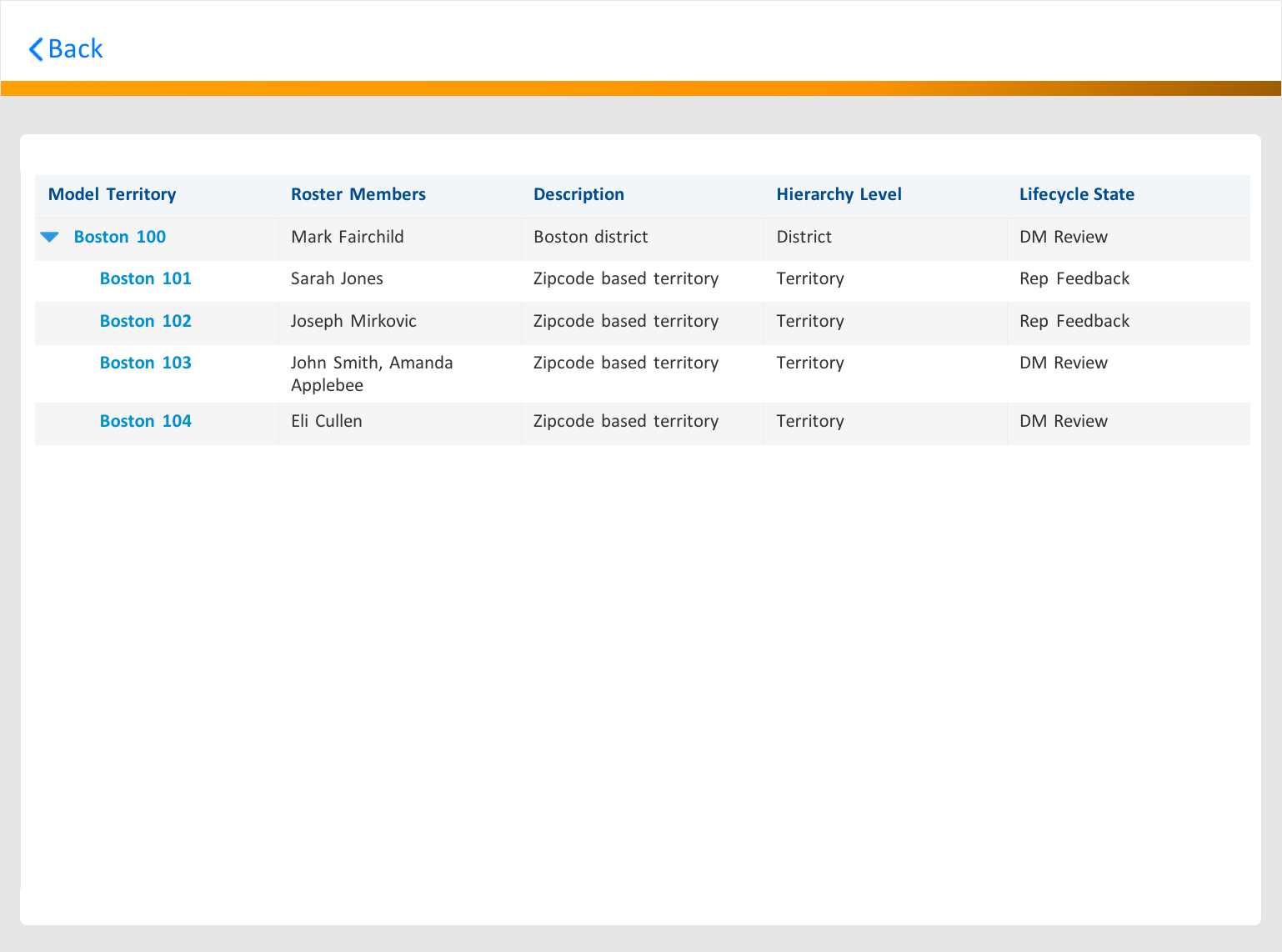
Task: Open the Boston 102 territory link
Action: [x=145, y=322]
